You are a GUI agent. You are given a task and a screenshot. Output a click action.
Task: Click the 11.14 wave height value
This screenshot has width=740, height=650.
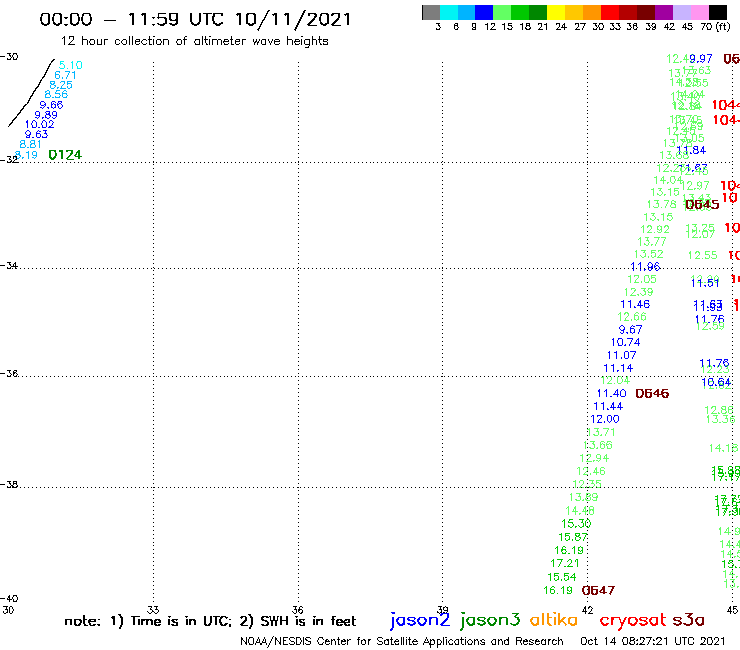(x=618, y=368)
